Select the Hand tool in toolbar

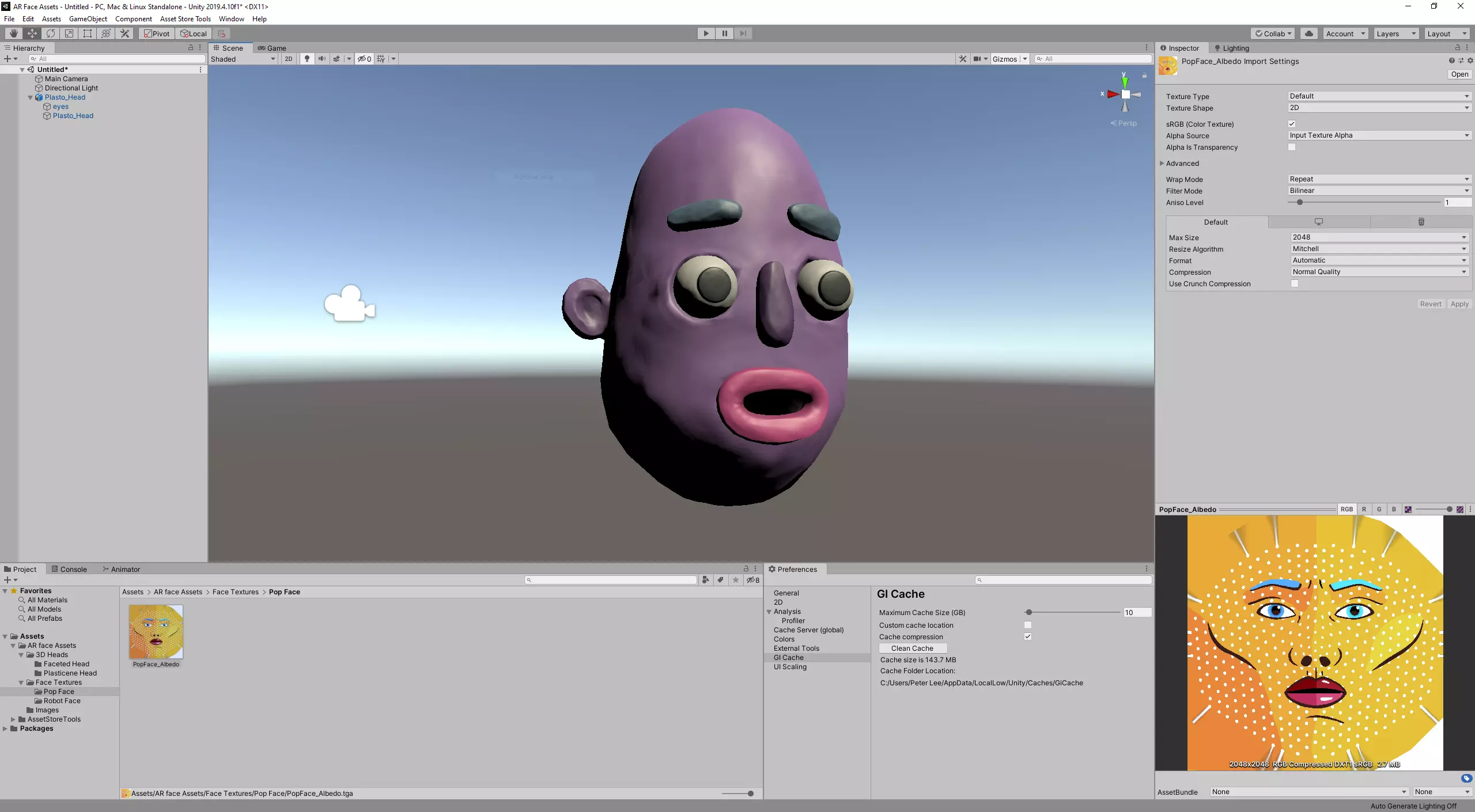tap(13, 33)
